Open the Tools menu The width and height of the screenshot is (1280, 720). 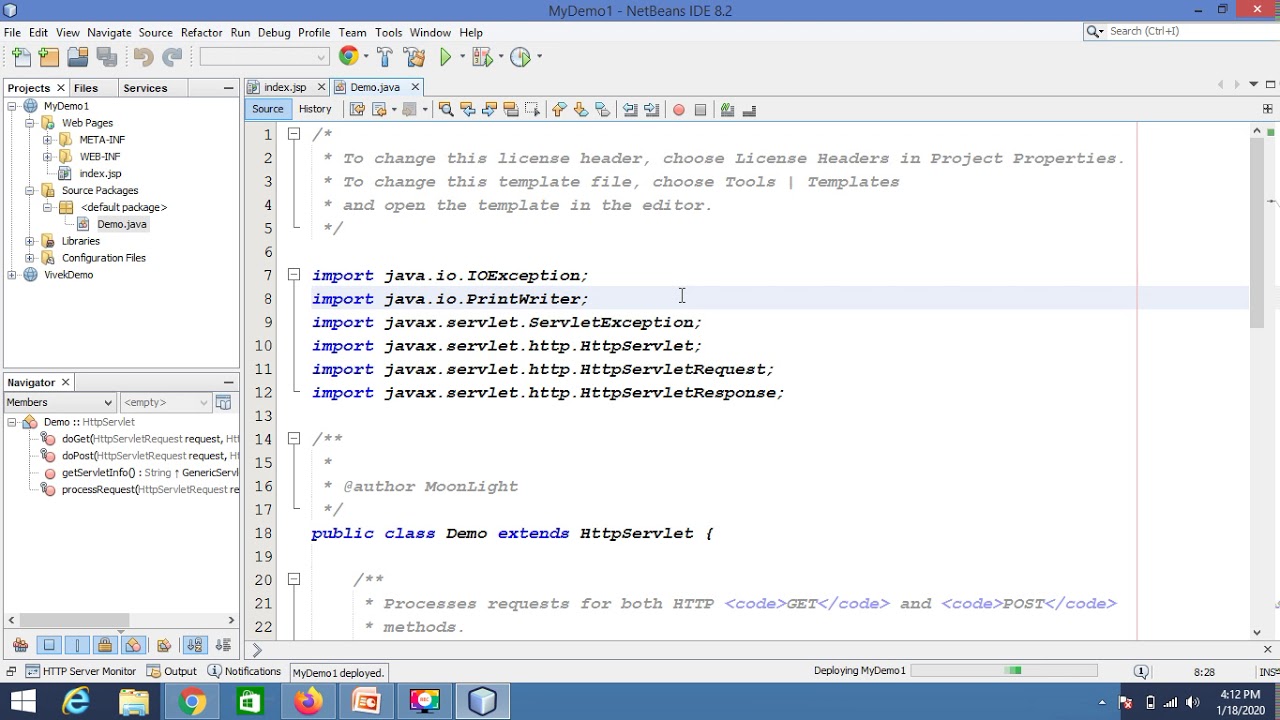388,32
